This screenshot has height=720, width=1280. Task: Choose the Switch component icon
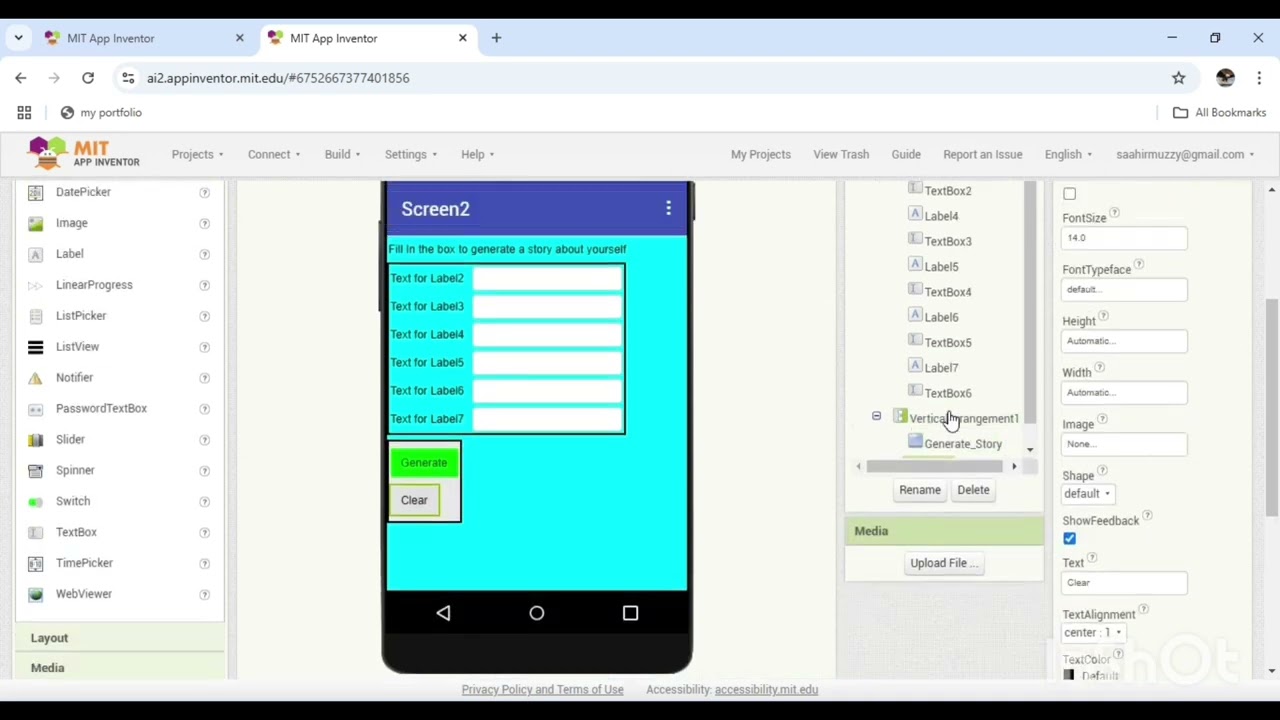click(x=36, y=502)
